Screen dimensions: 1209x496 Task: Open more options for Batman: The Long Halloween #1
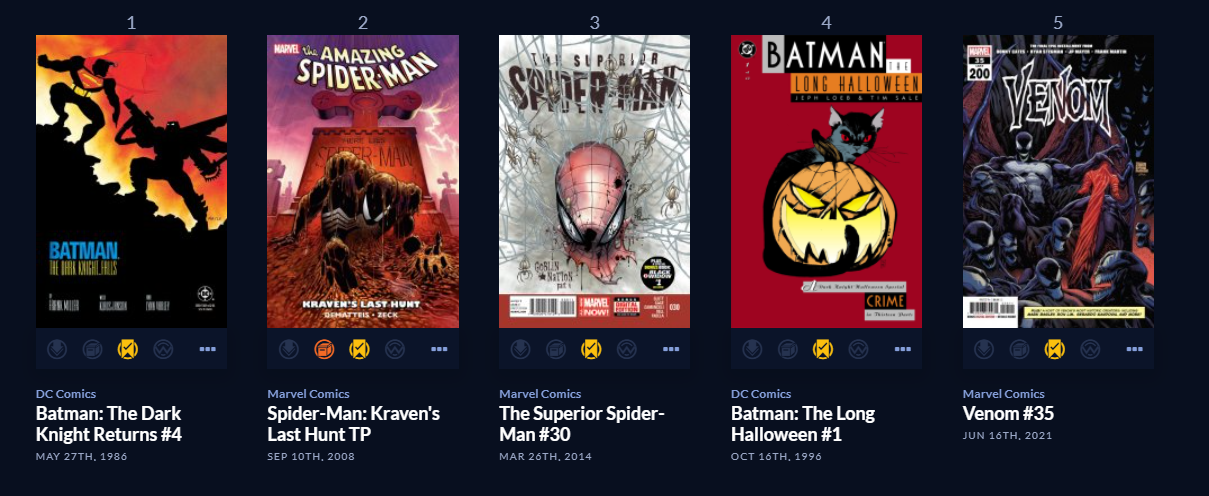903,349
